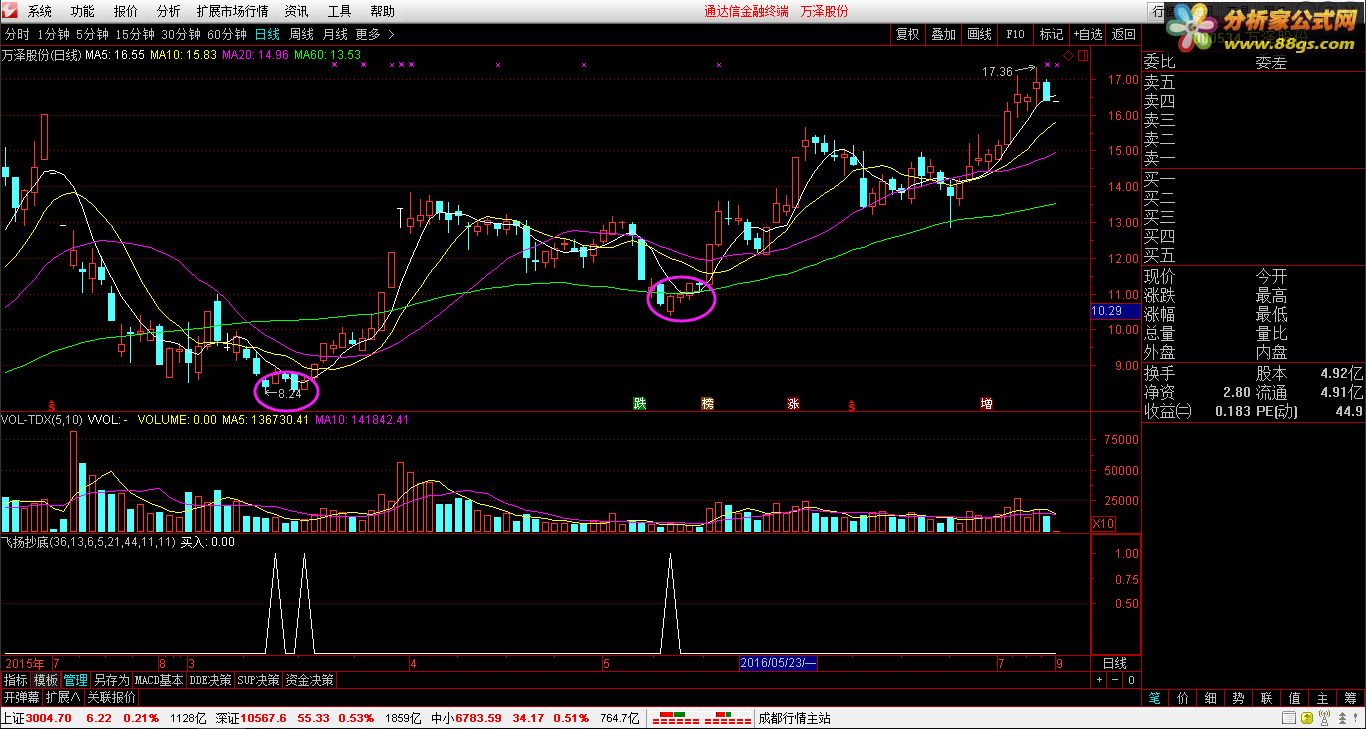
Task: Select the 价 tab in side panel
Action: click(x=1182, y=698)
